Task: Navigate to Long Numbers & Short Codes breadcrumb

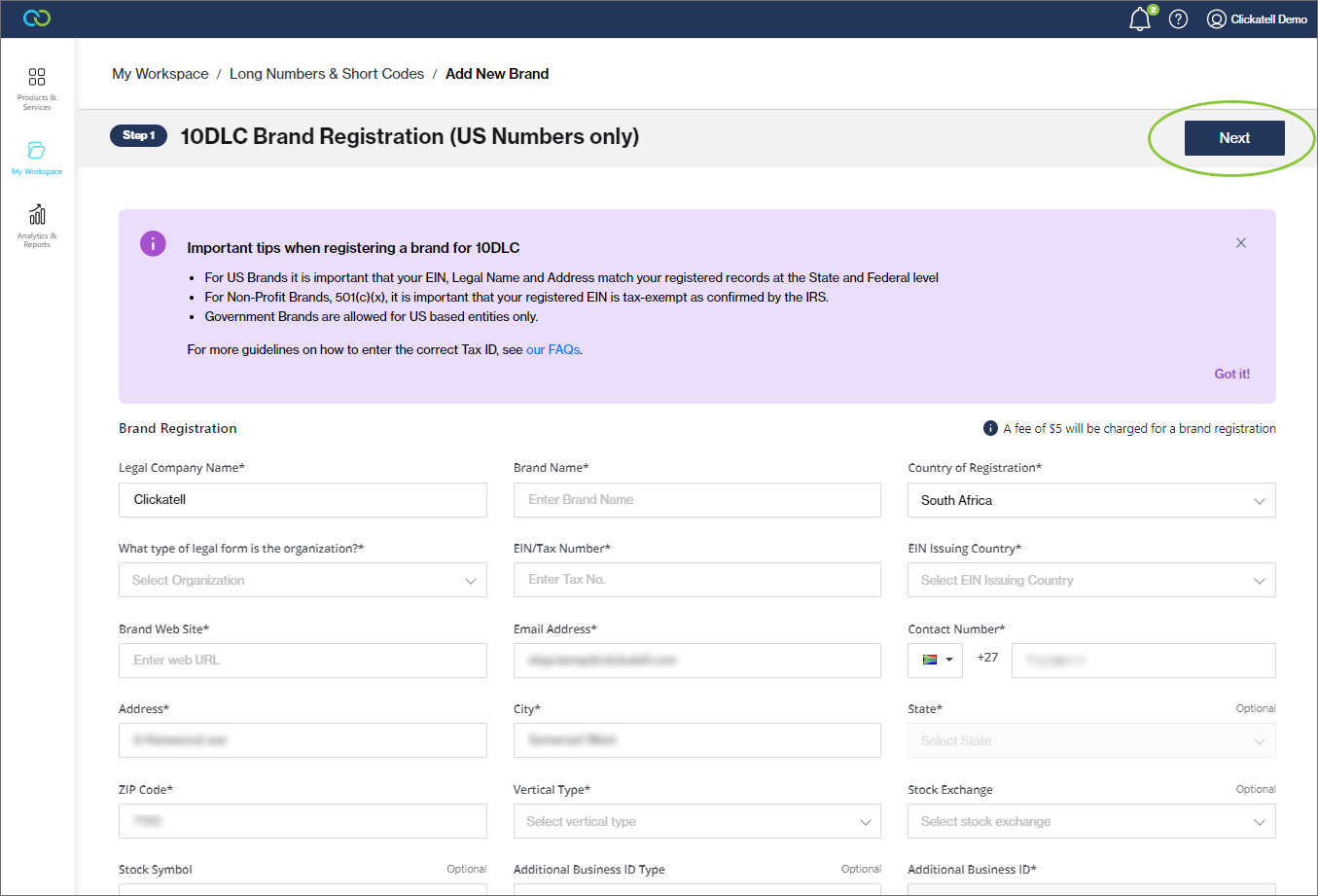Action: pos(327,74)
